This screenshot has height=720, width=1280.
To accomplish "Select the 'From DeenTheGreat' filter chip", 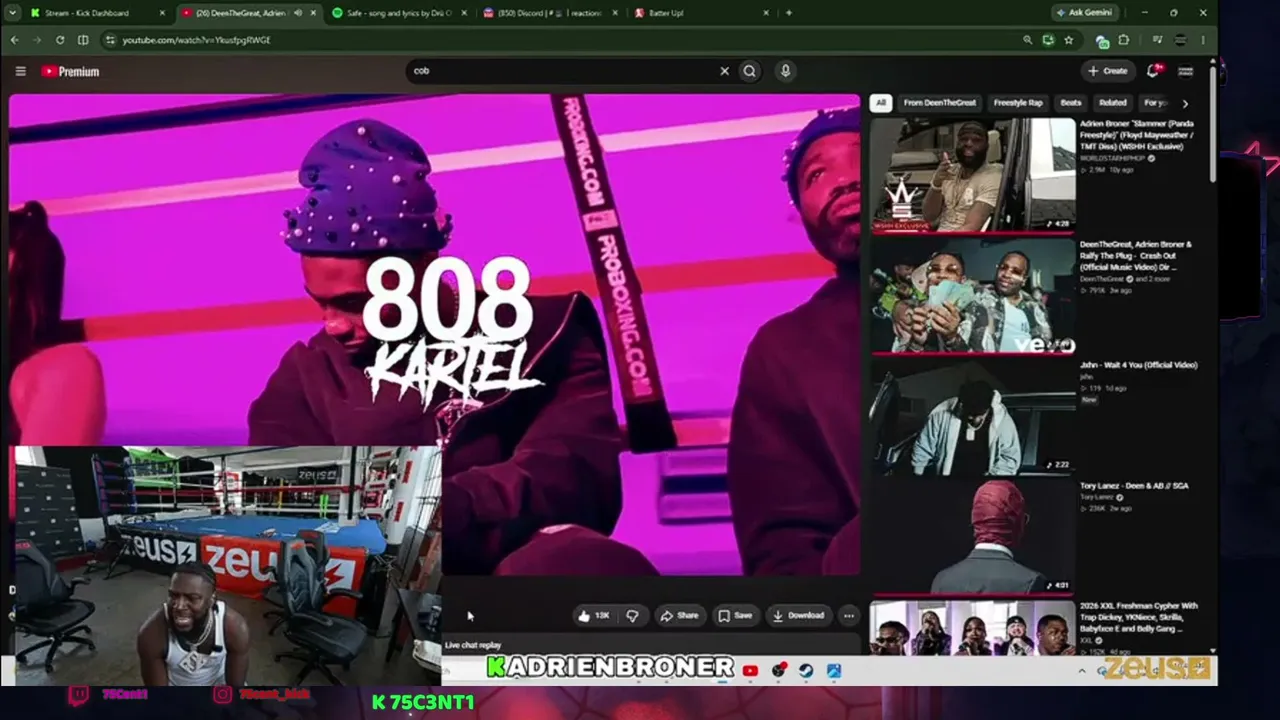I will coord(939,103).
